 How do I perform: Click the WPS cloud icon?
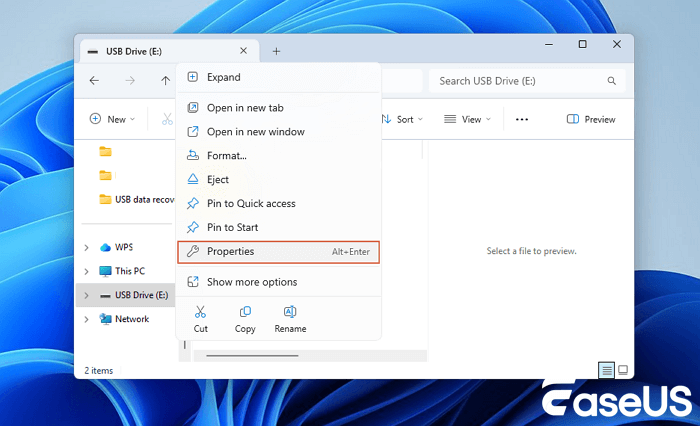click(105, 247)
